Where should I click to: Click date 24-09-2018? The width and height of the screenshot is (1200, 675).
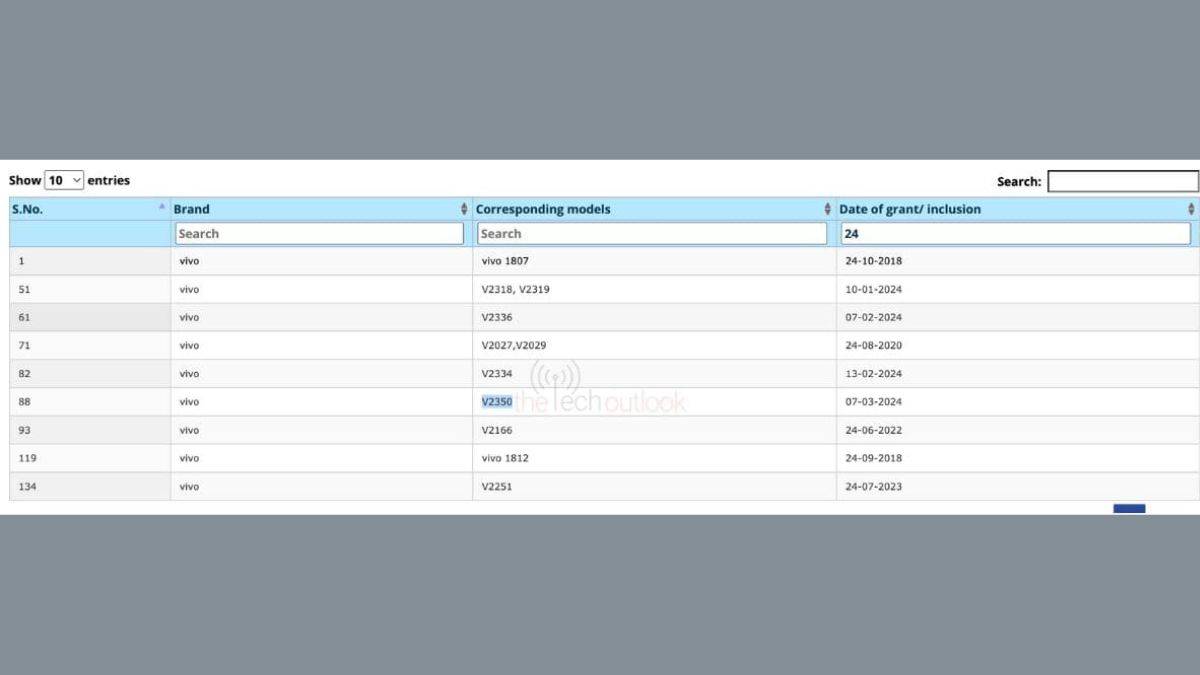(873, 458)
